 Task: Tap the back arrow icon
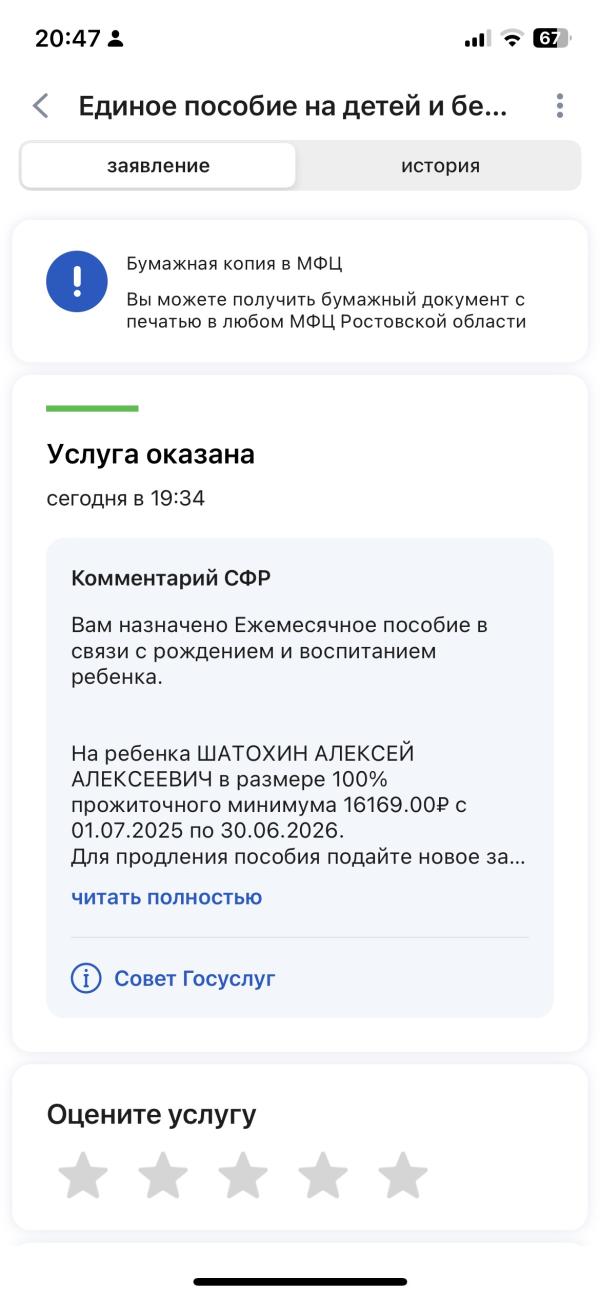40,106
